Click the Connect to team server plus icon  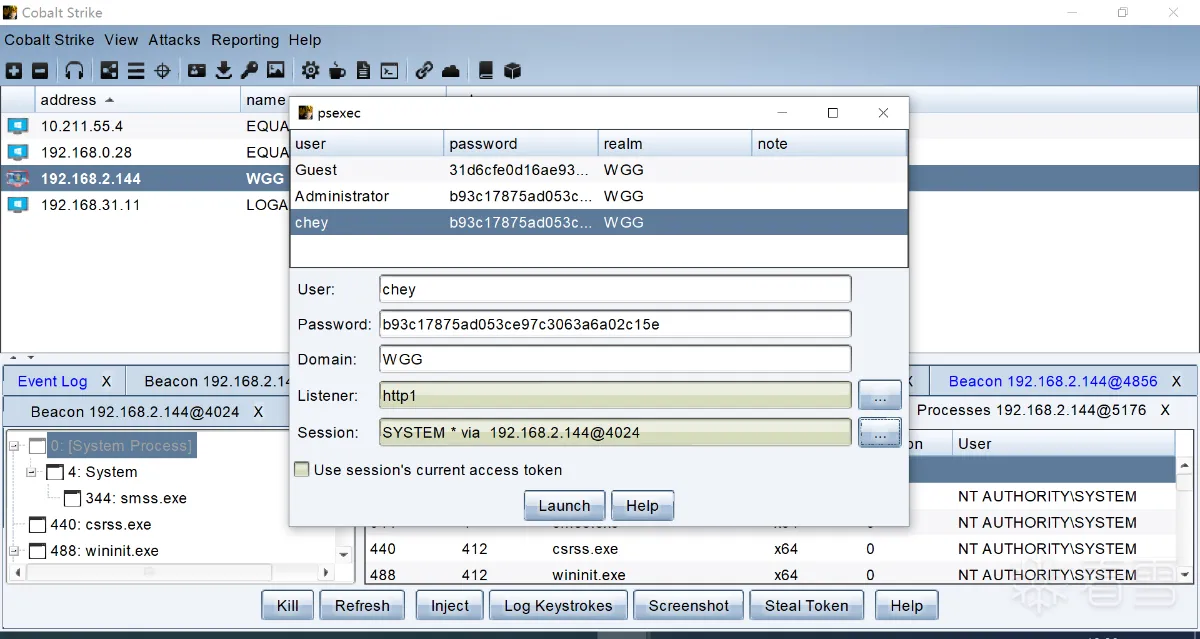point(14,71)
